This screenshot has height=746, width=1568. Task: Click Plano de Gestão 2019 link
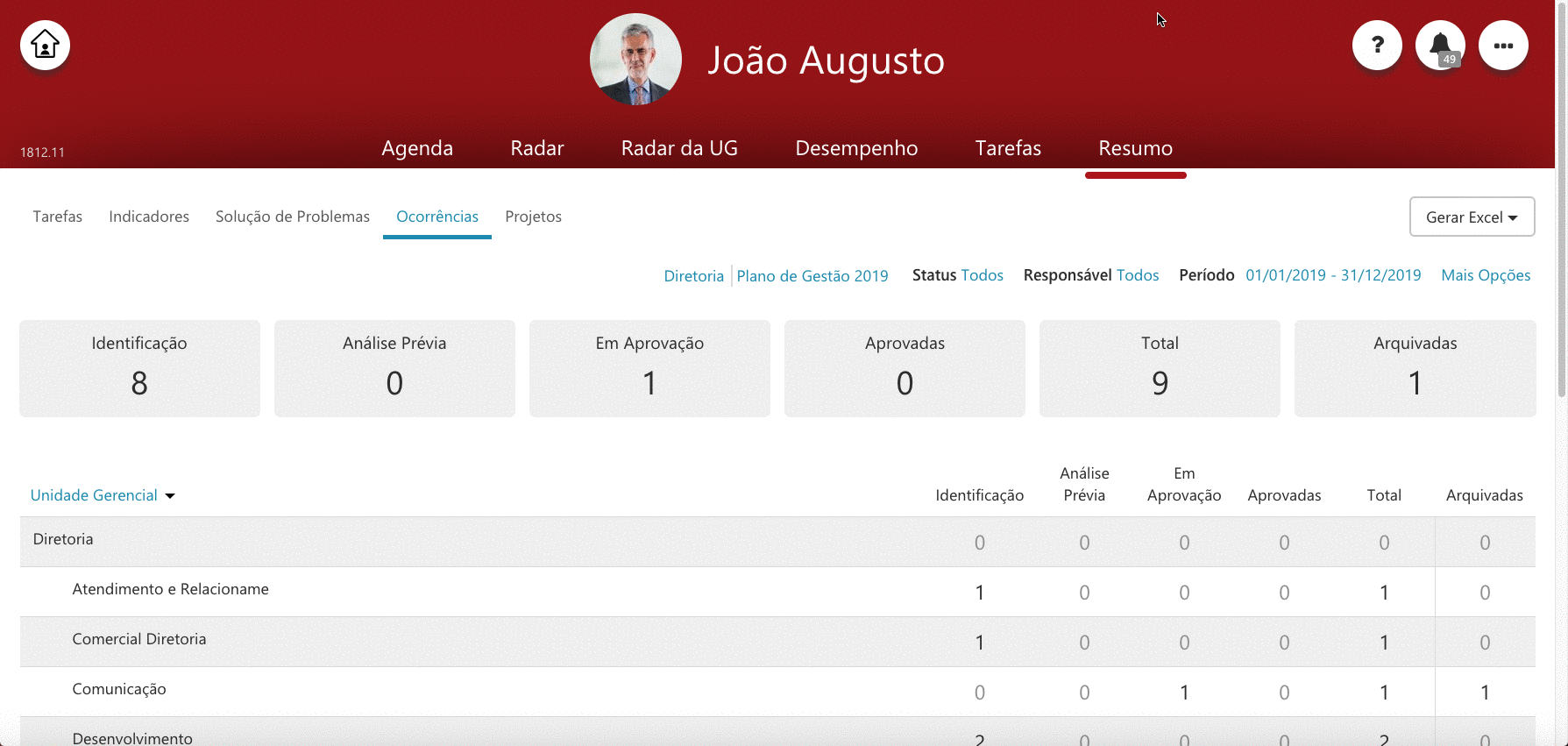pyautogui.click(x=812, y=275)
